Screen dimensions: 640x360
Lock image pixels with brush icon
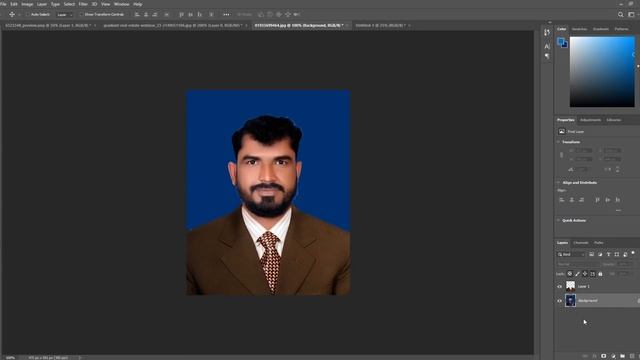577,274
